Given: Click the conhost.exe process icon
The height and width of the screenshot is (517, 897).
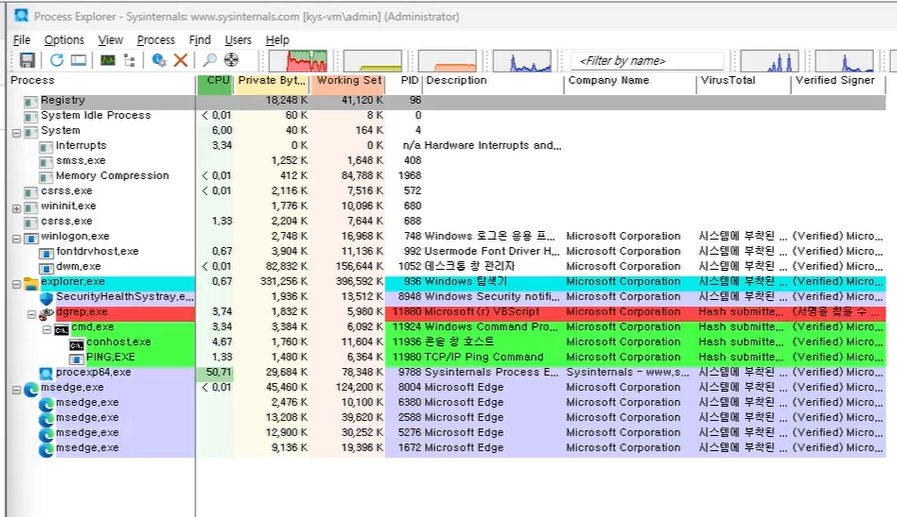Looking at the screenshot, I should coord(76,344).
